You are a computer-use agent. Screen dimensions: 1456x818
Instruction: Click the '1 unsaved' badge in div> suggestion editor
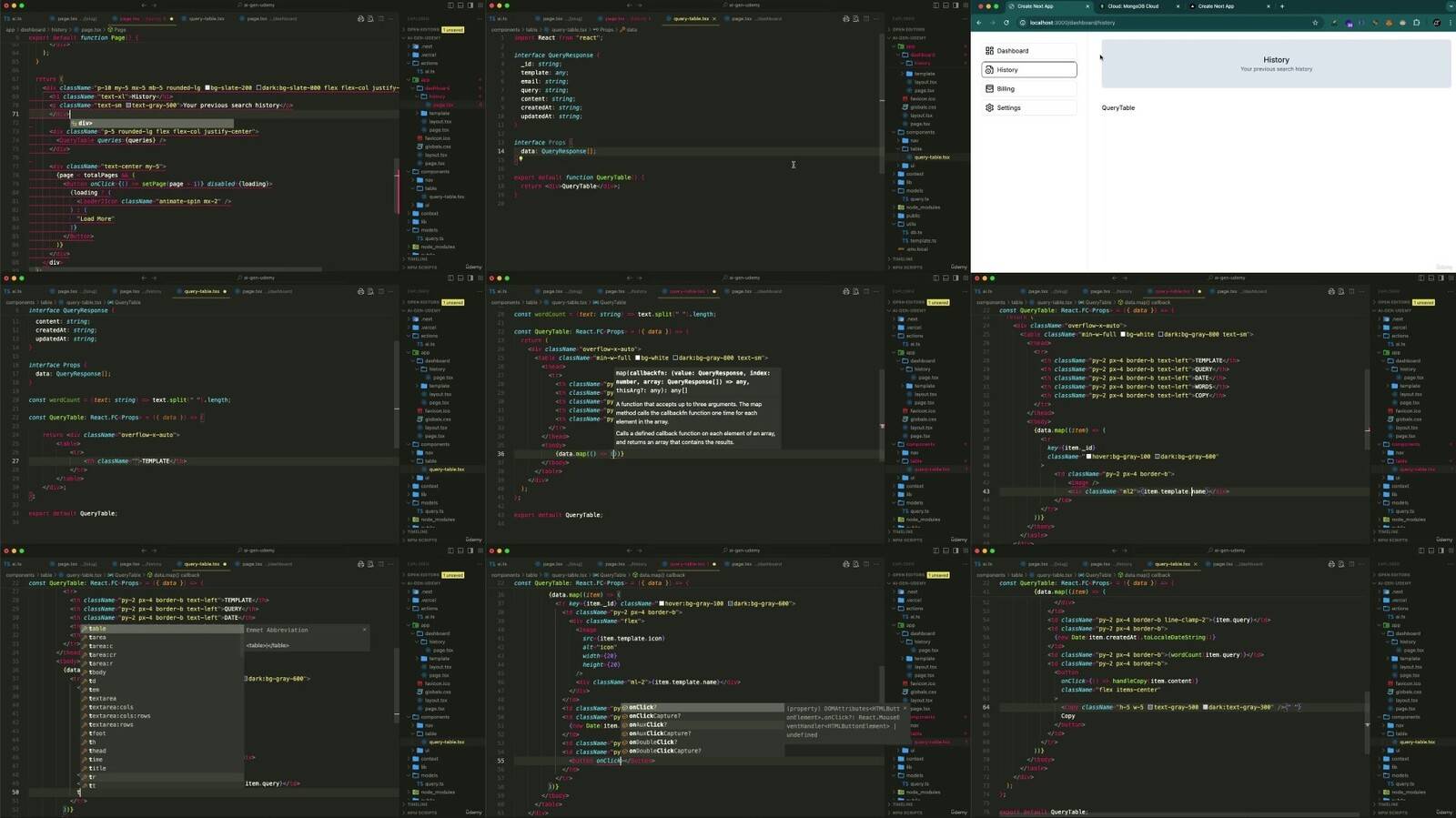[452, 29]
